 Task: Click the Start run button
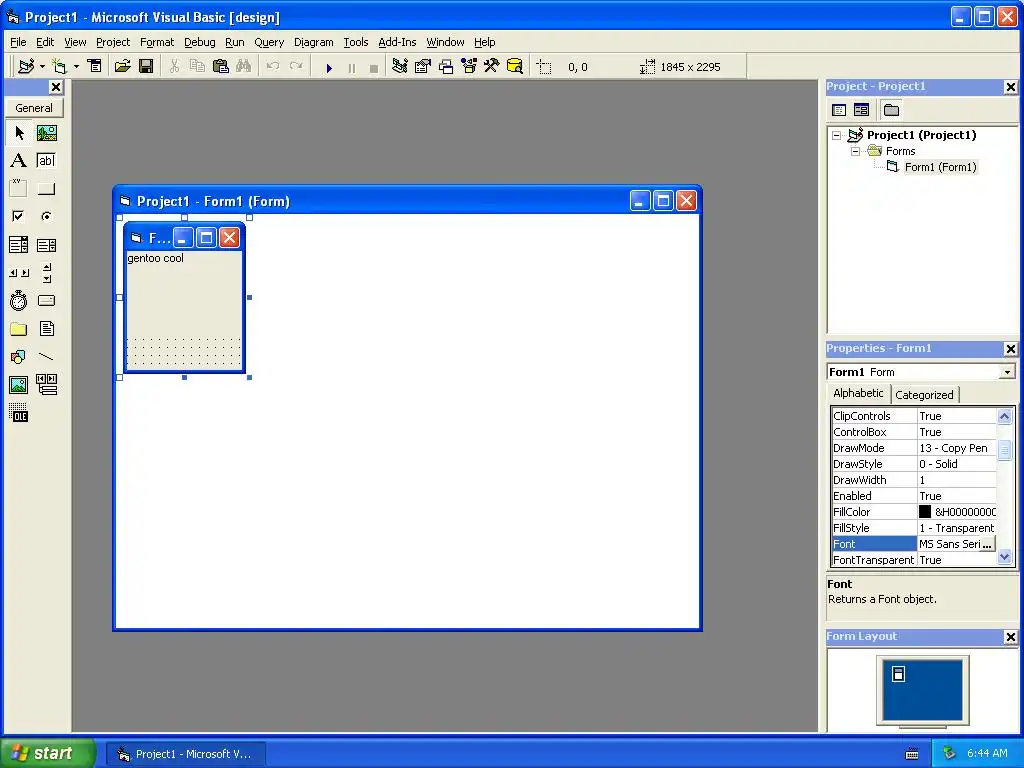(x=329, y=67)
